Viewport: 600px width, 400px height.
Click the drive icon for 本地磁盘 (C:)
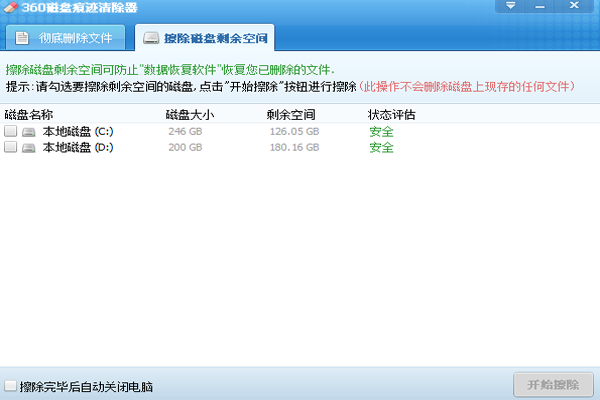point(29,132)
